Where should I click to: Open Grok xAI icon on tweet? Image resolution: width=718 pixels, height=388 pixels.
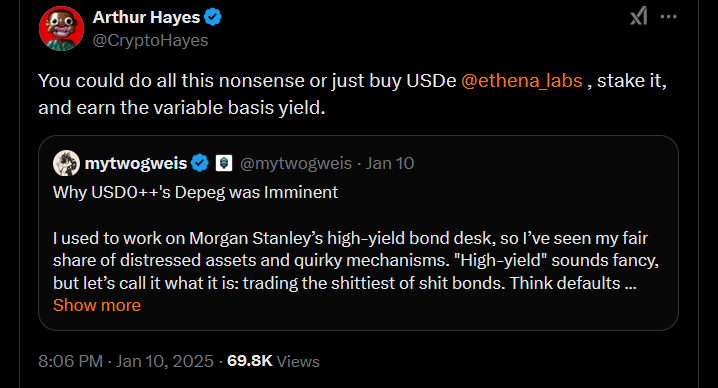tap(638, 16)
